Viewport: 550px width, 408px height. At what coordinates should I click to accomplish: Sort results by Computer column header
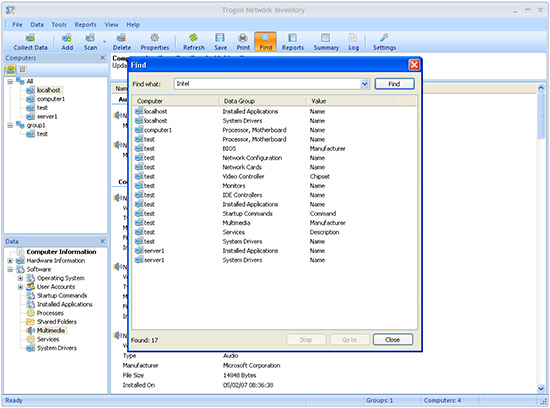point(176,101)
